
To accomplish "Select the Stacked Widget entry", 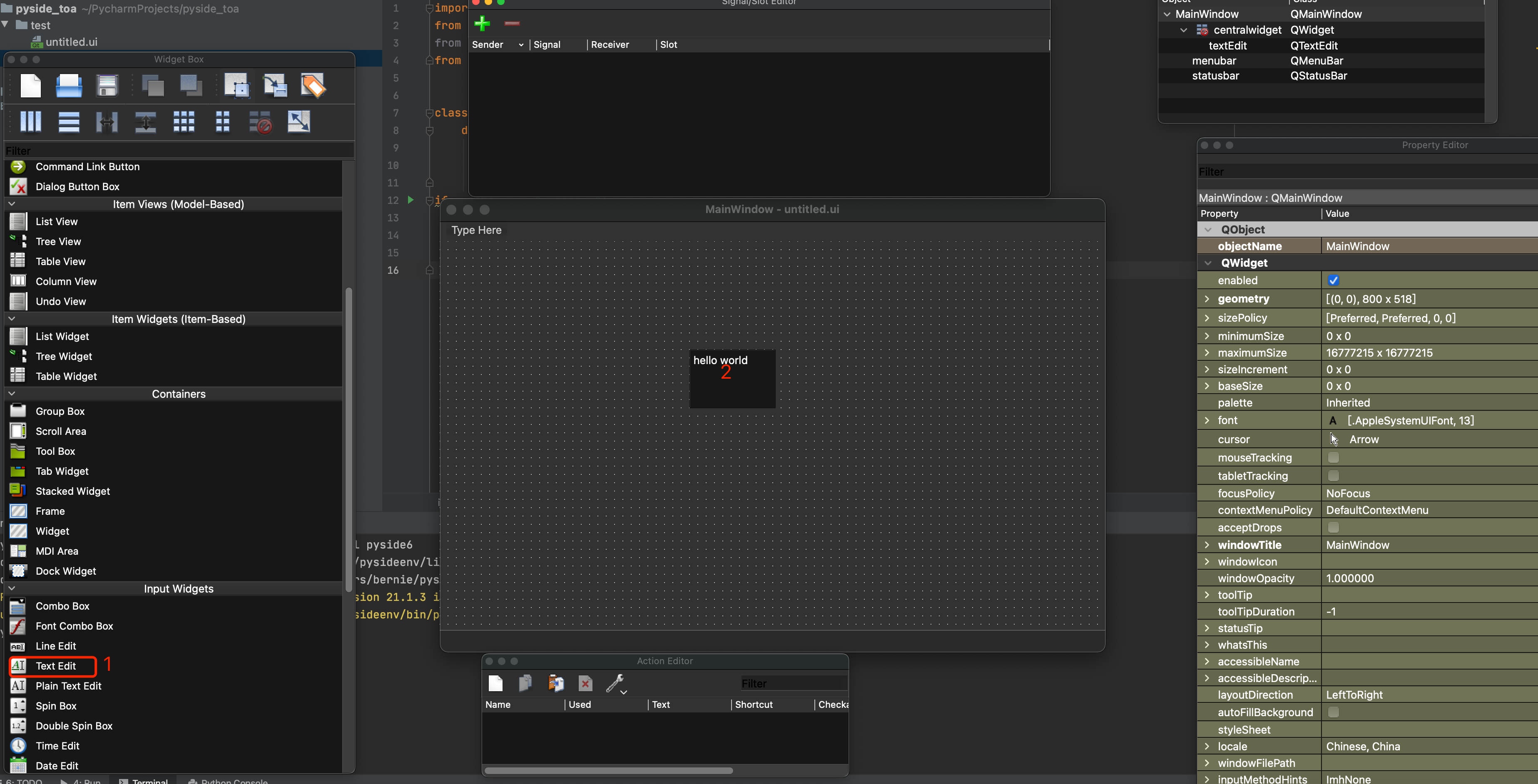I will pos(72,491).
